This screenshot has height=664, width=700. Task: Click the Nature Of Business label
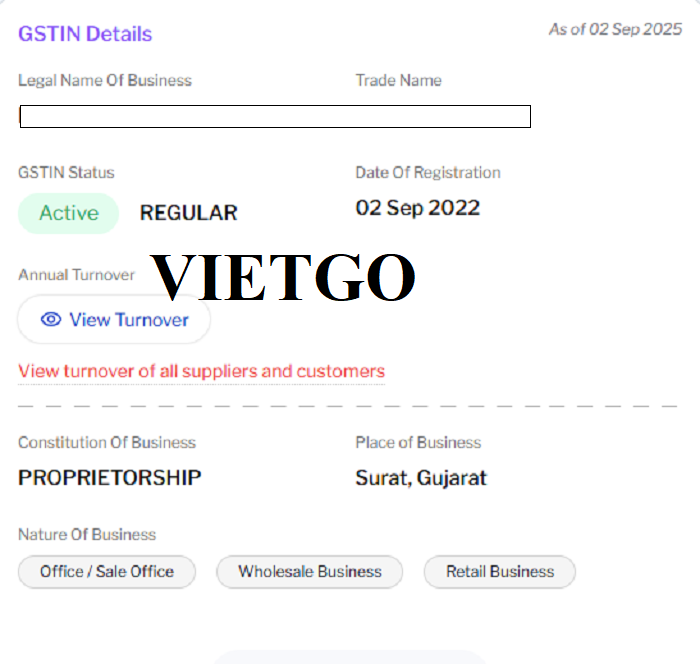87,535
